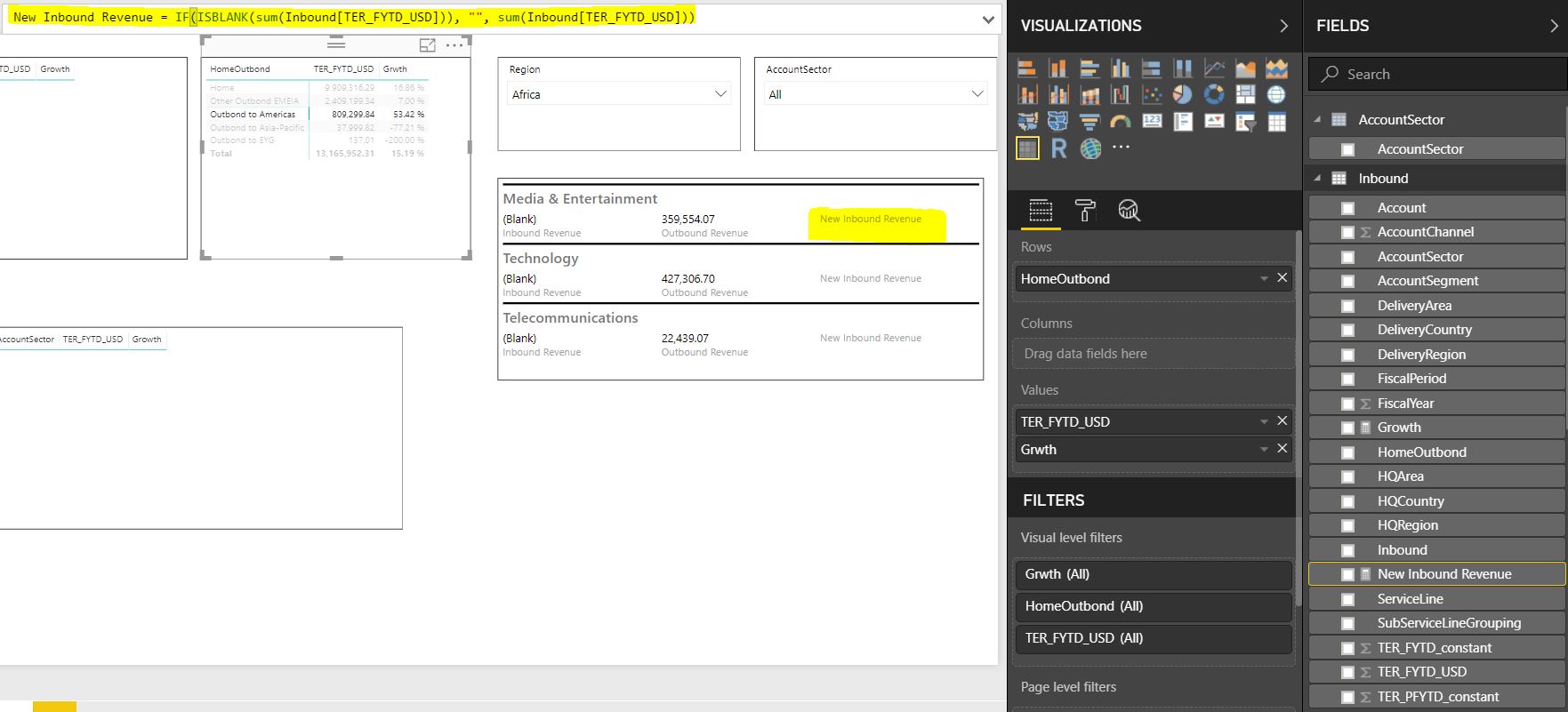Collapse the Visualizations pane

[x=1283, y=26]
